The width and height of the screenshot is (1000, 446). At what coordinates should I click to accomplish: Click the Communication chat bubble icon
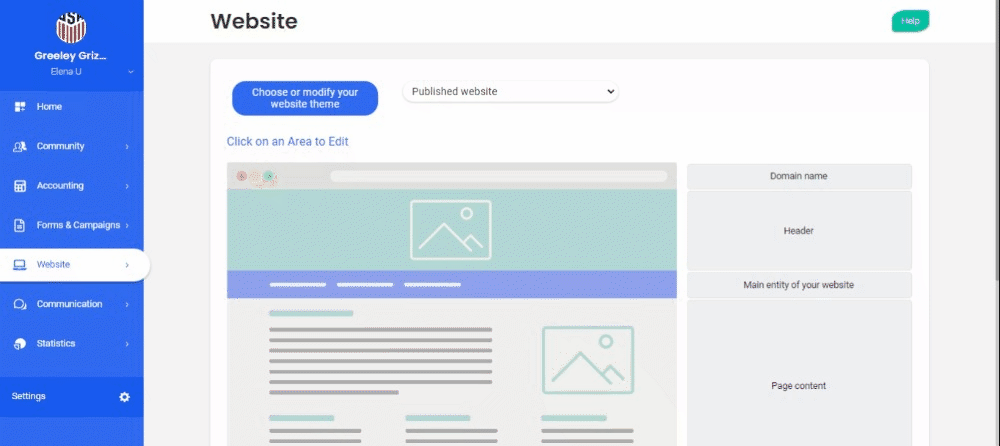point(19,304)
